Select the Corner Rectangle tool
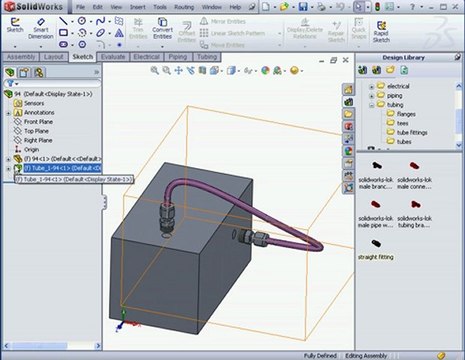465x360 pixels. coord(63,33)
